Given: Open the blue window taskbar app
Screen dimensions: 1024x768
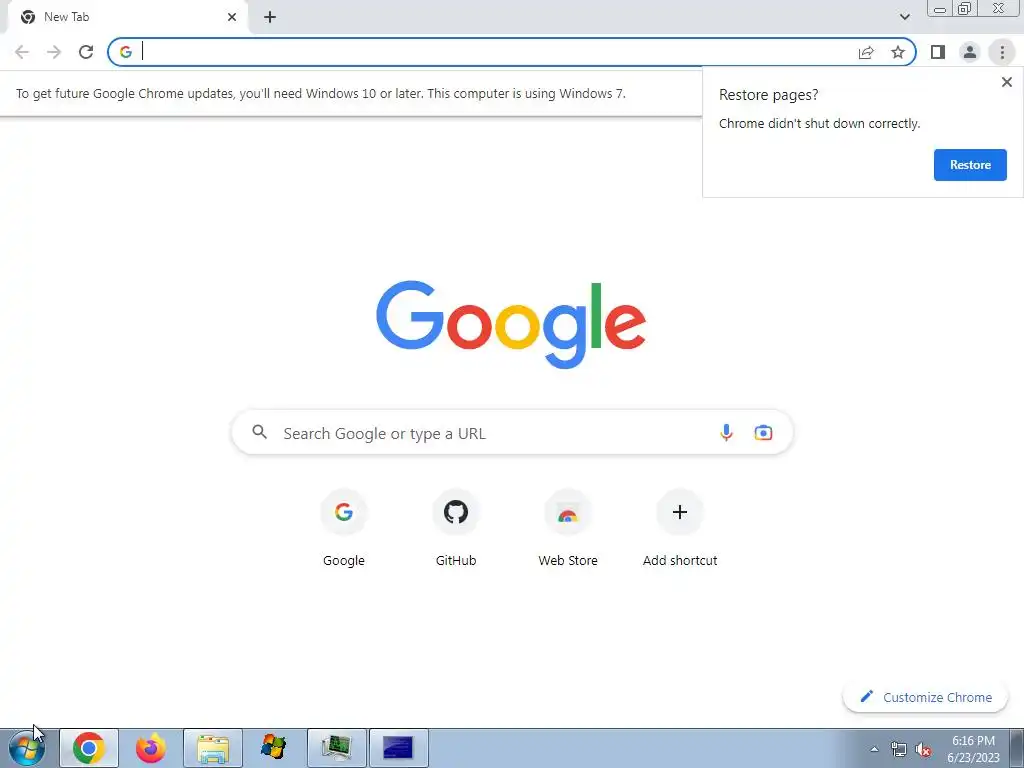Looking at the screenshot, I should (398, 748).
